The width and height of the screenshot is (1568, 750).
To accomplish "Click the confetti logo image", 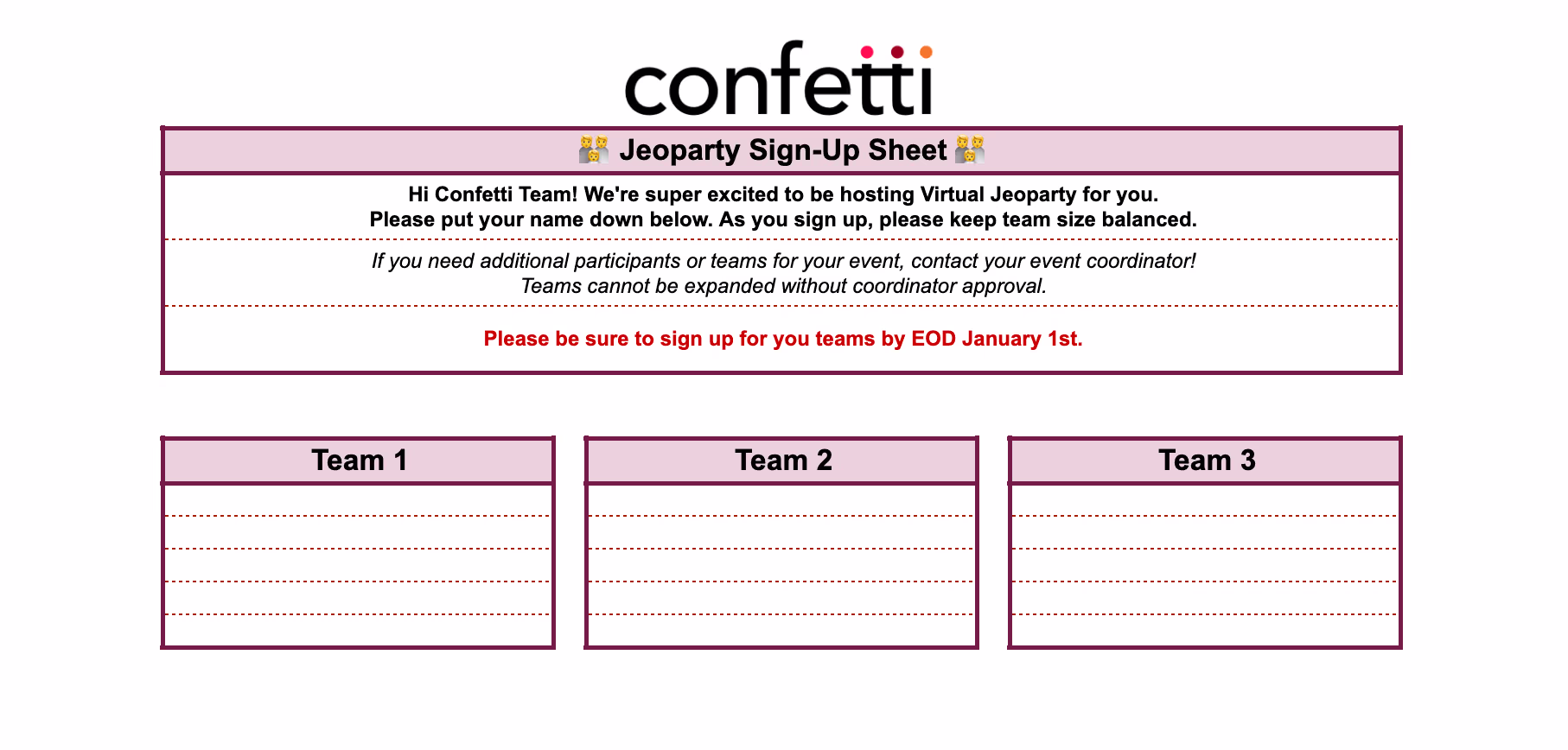I will [x=779, y=79].
